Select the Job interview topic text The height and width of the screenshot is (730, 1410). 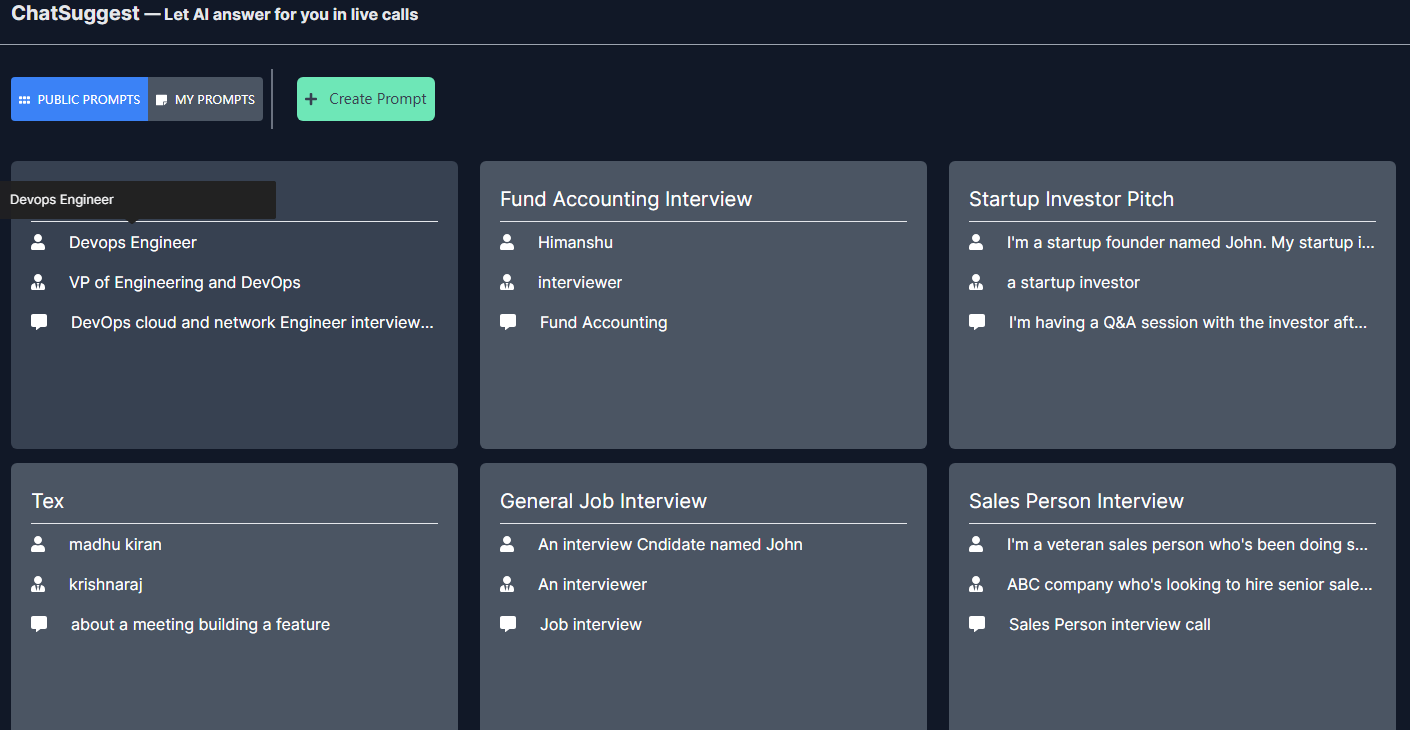click(591, 624)
